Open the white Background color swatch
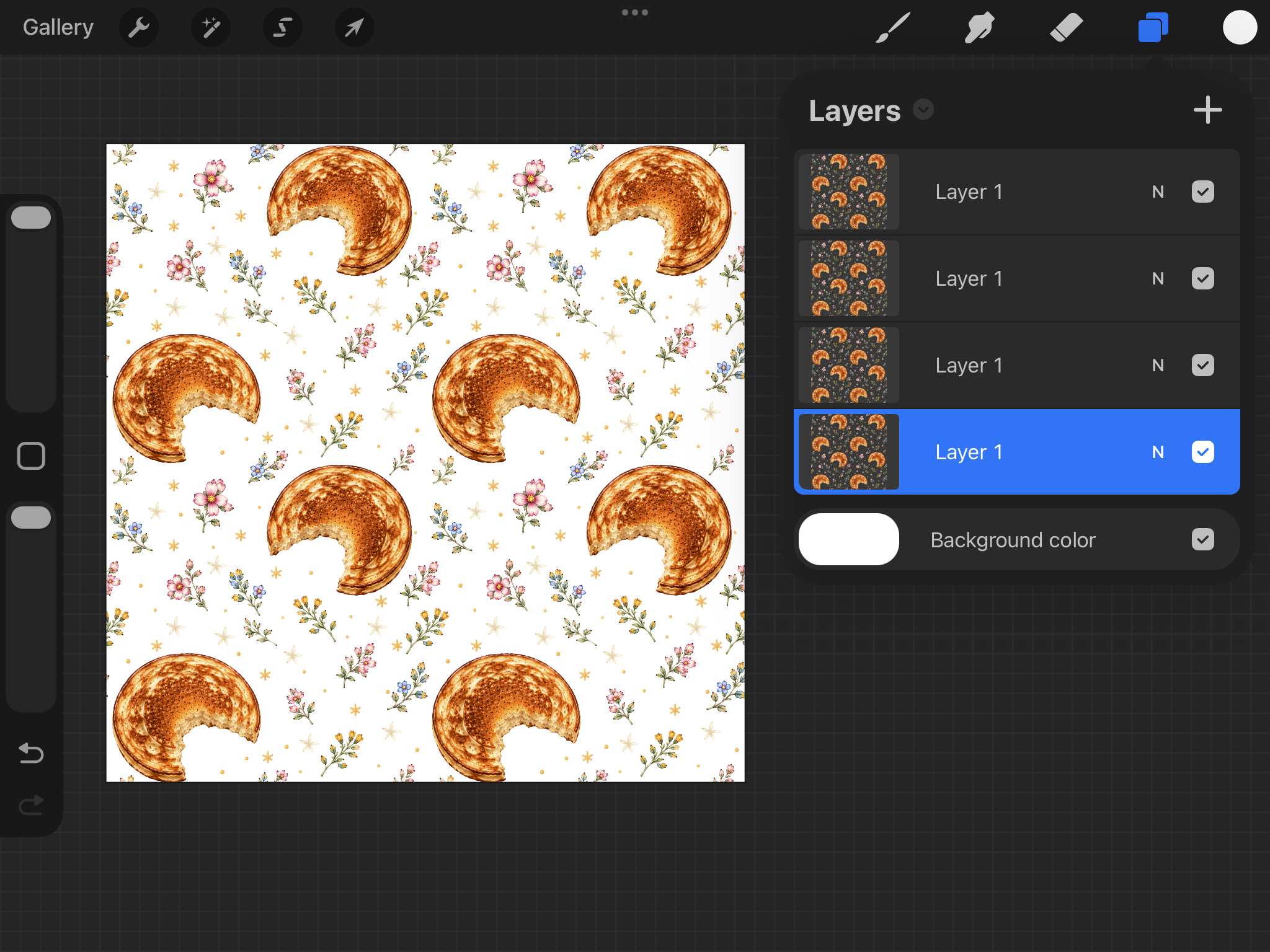 [849, 539]
